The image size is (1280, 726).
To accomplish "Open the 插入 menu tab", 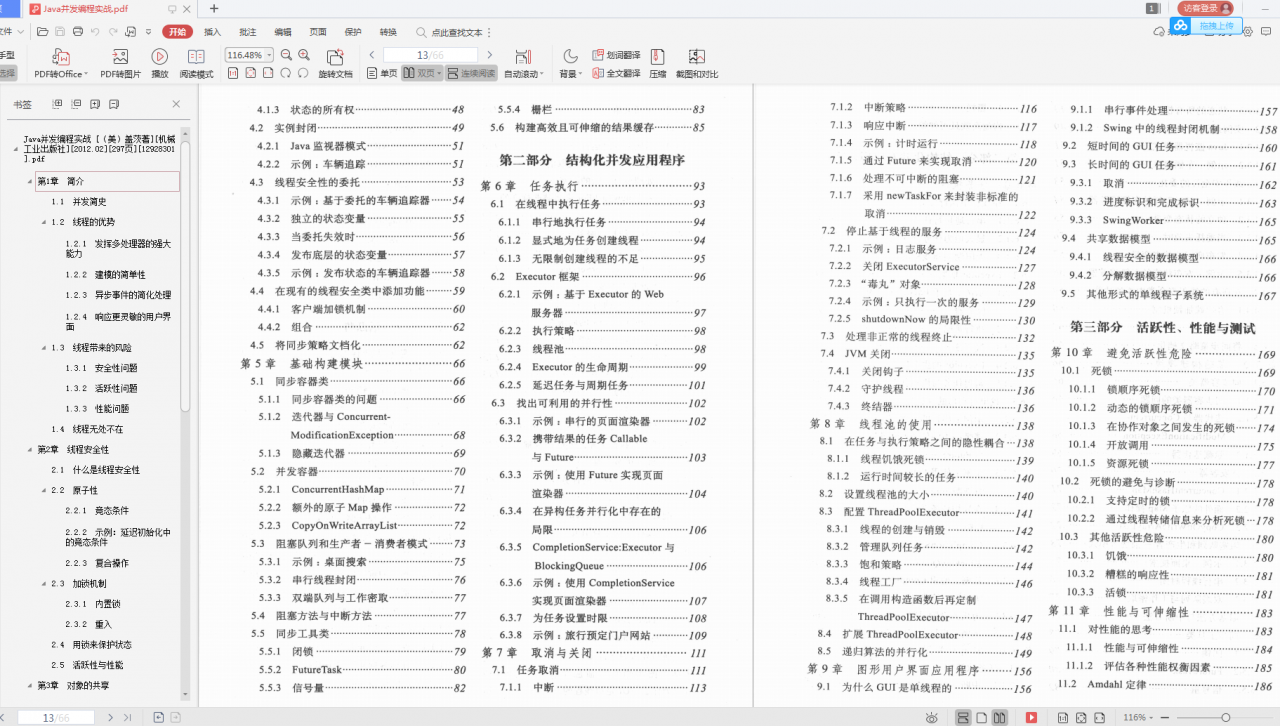I will click(212, 32).
